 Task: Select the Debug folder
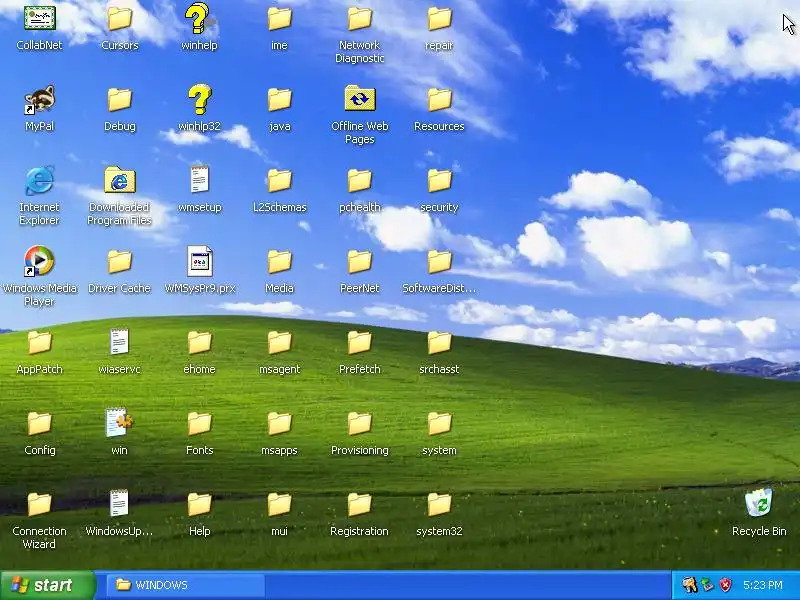click(x=119, y=99)
